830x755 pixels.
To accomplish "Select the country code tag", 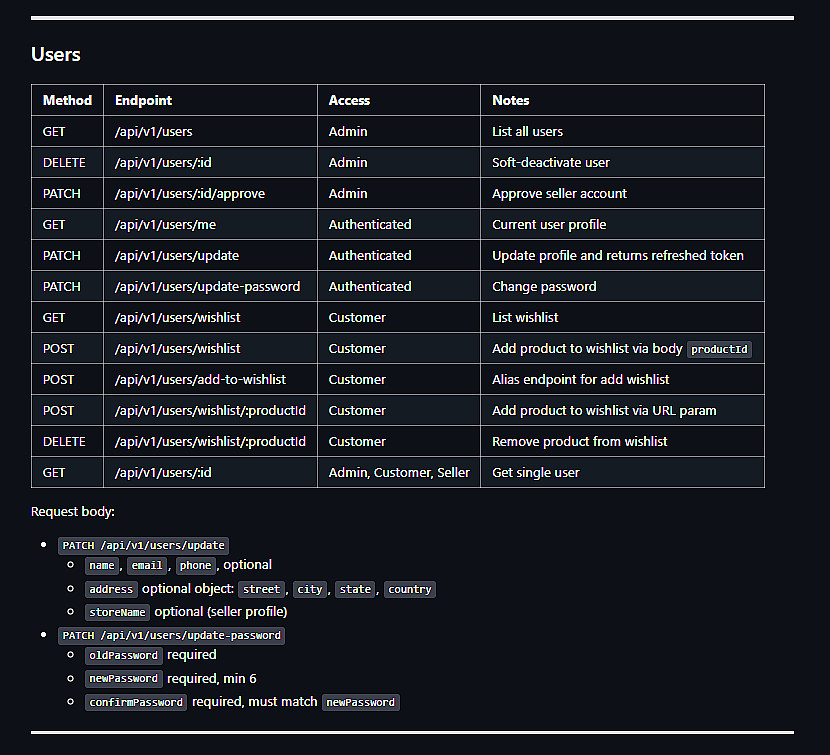I will pyautogui.click(x=409, y=589).
